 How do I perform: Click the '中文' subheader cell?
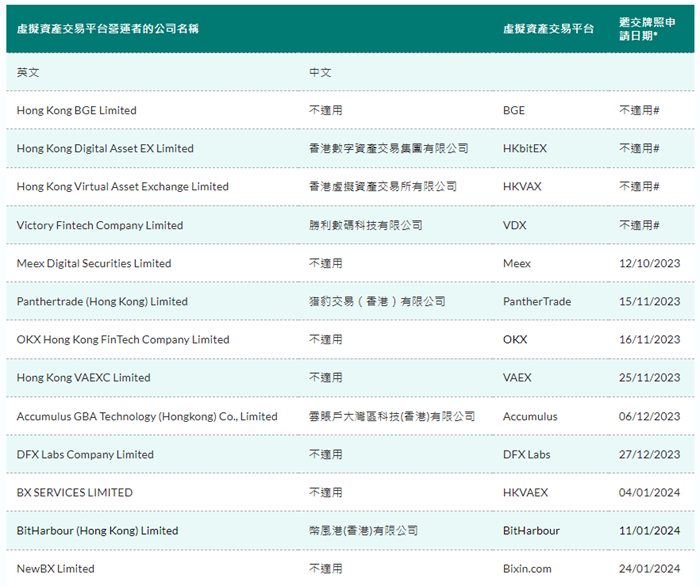pyautogui.click(x=320, y=72)
